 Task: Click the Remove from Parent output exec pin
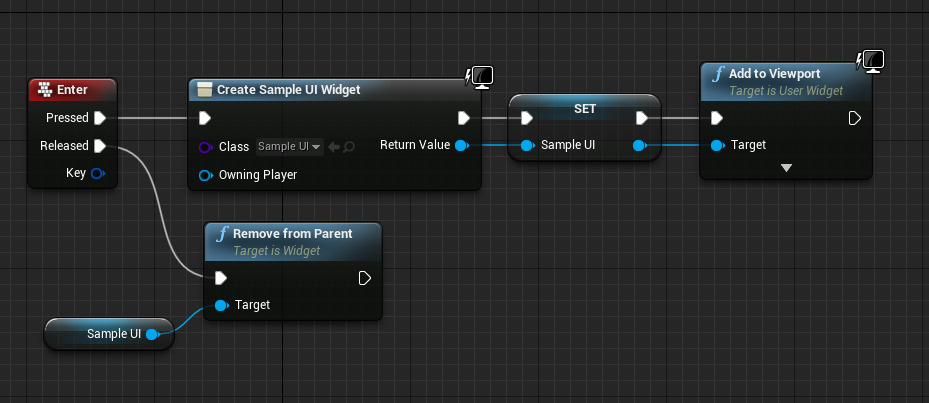coord(365,278)
